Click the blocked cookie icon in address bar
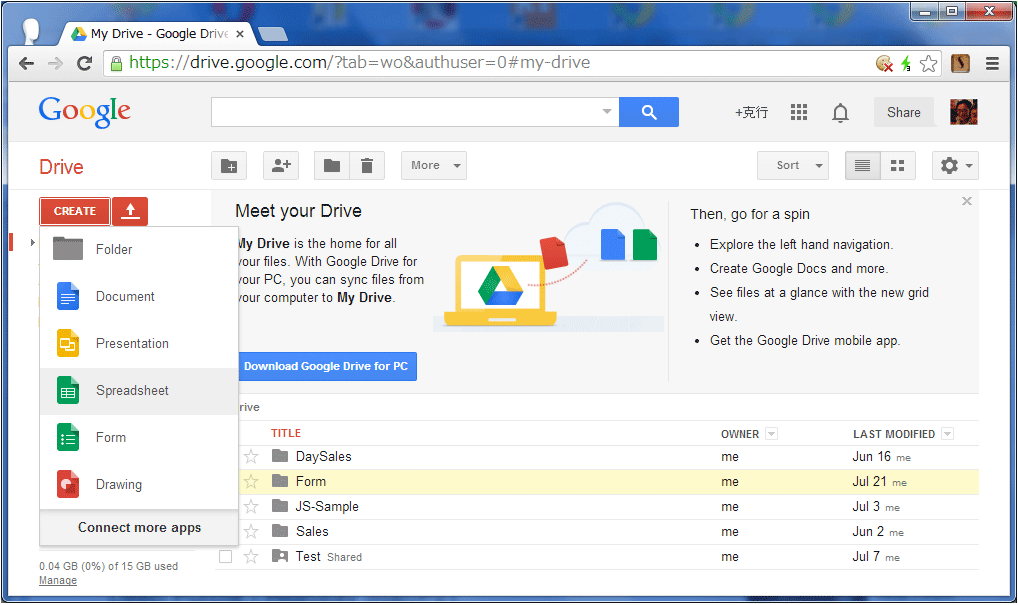 click(x=884, y=63)
